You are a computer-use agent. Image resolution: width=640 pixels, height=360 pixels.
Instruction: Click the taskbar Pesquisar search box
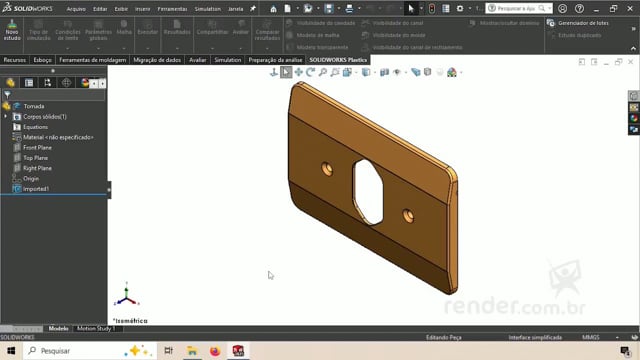(90, 351)
